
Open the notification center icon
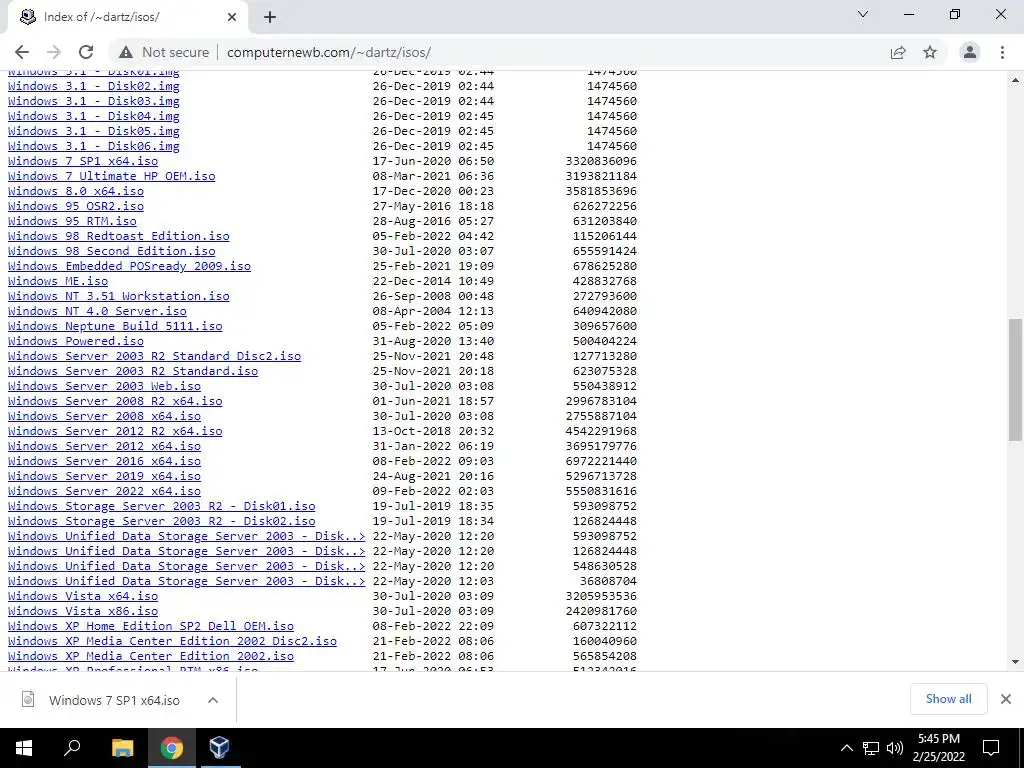(x=991, y=748)
